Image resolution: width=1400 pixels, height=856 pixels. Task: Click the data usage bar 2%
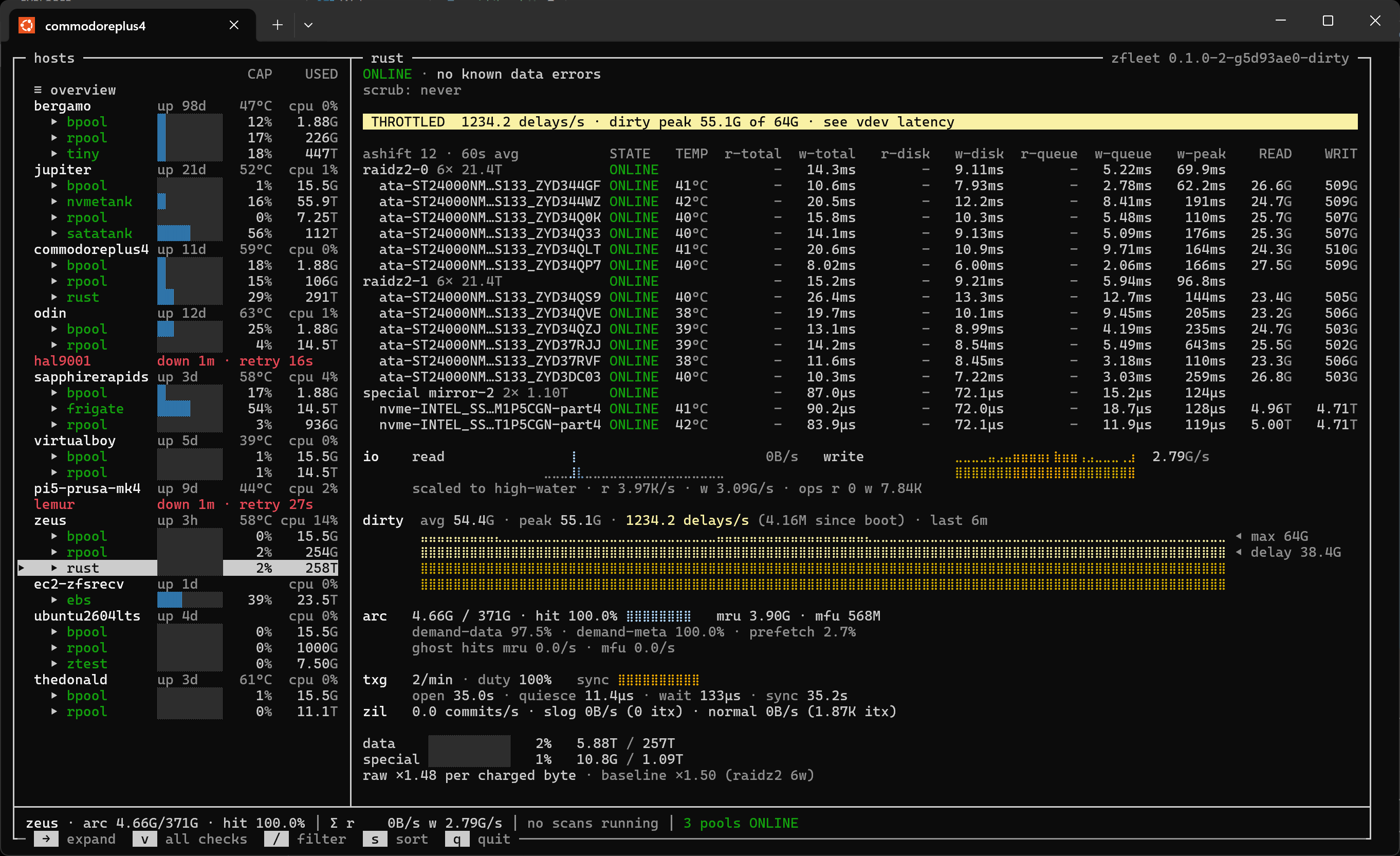[469, 743]
